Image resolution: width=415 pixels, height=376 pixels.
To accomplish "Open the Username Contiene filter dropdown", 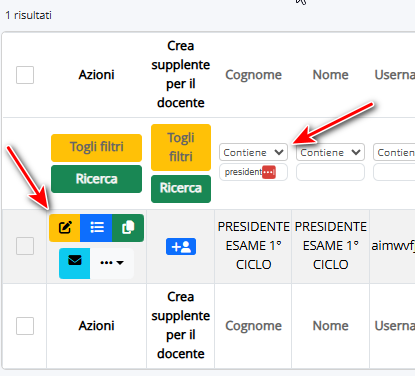I will click(x=394, y=152).
